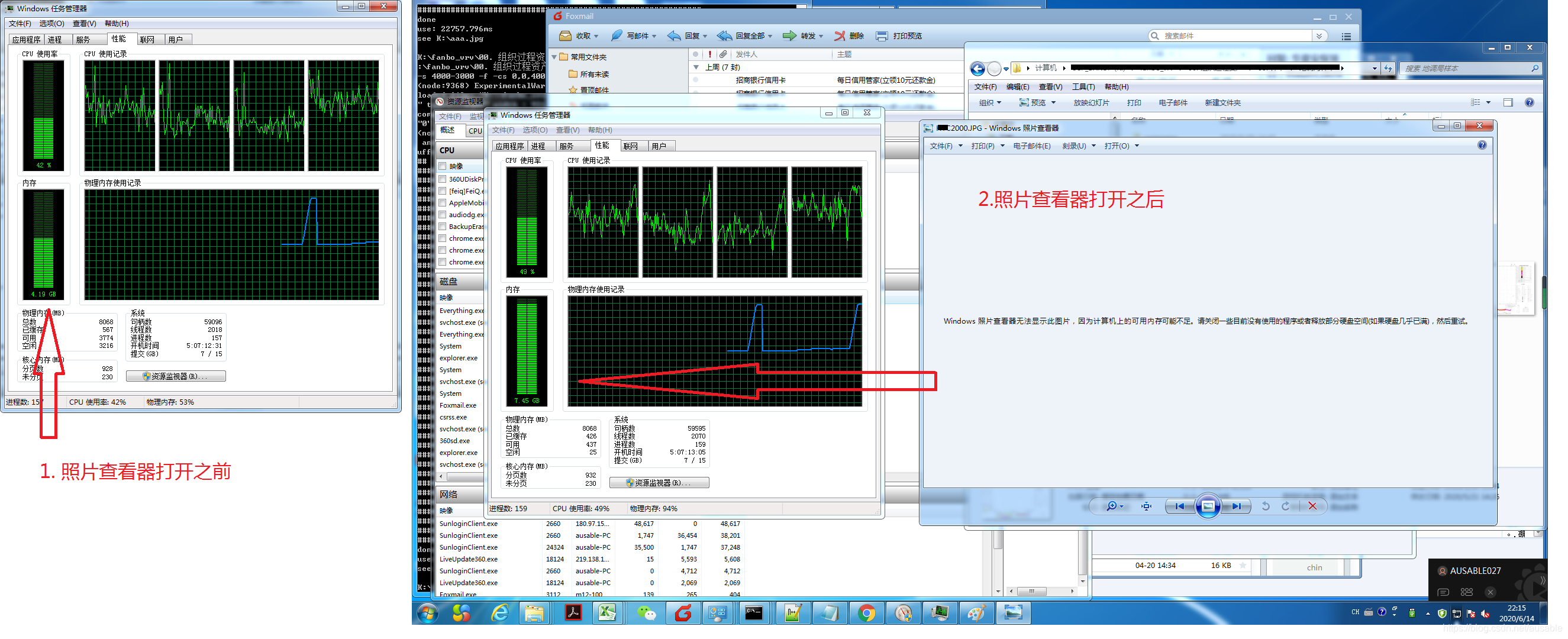Tick the first chrome.exe checkbox
1568x639 pixels.
tap(443, 238)
